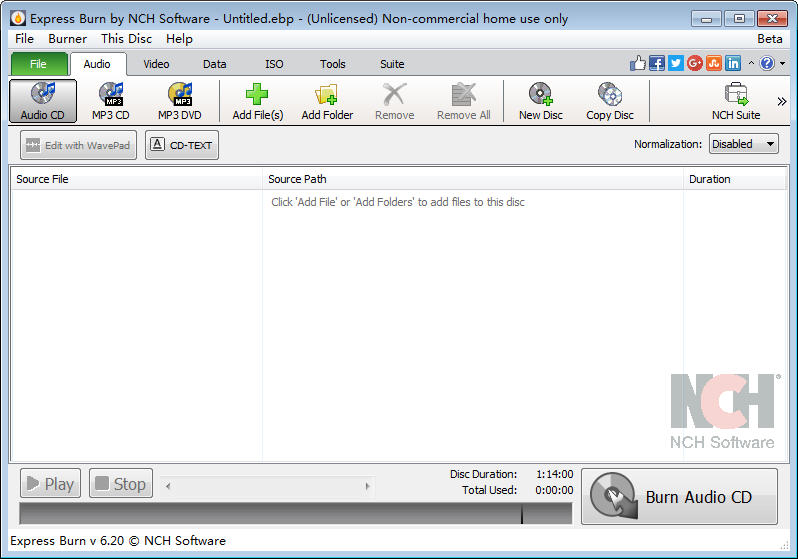798x559 pixels.
Task: Click the disc usage capacity bar
Action: [x=296, y=513]
